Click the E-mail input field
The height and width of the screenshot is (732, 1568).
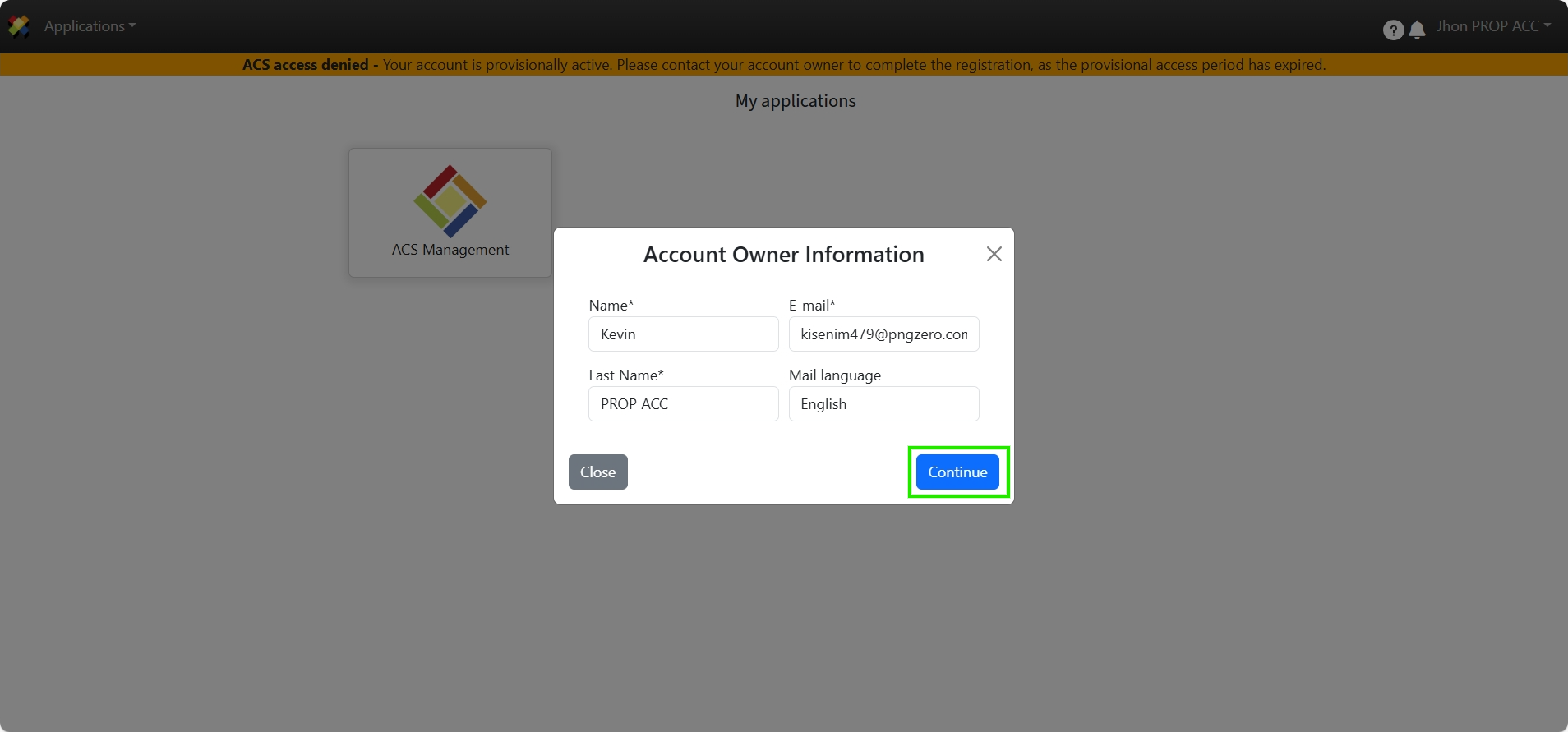point(883,334)
